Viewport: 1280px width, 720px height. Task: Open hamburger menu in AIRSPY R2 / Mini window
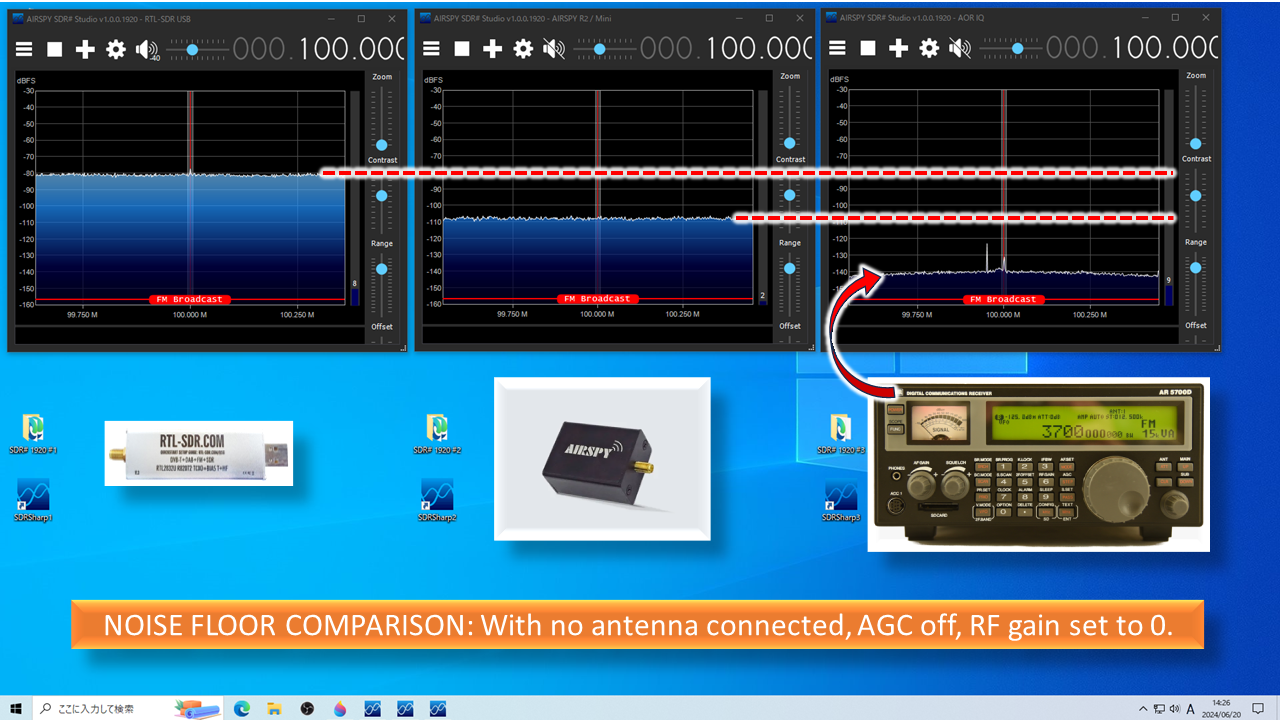click(431, 49)
